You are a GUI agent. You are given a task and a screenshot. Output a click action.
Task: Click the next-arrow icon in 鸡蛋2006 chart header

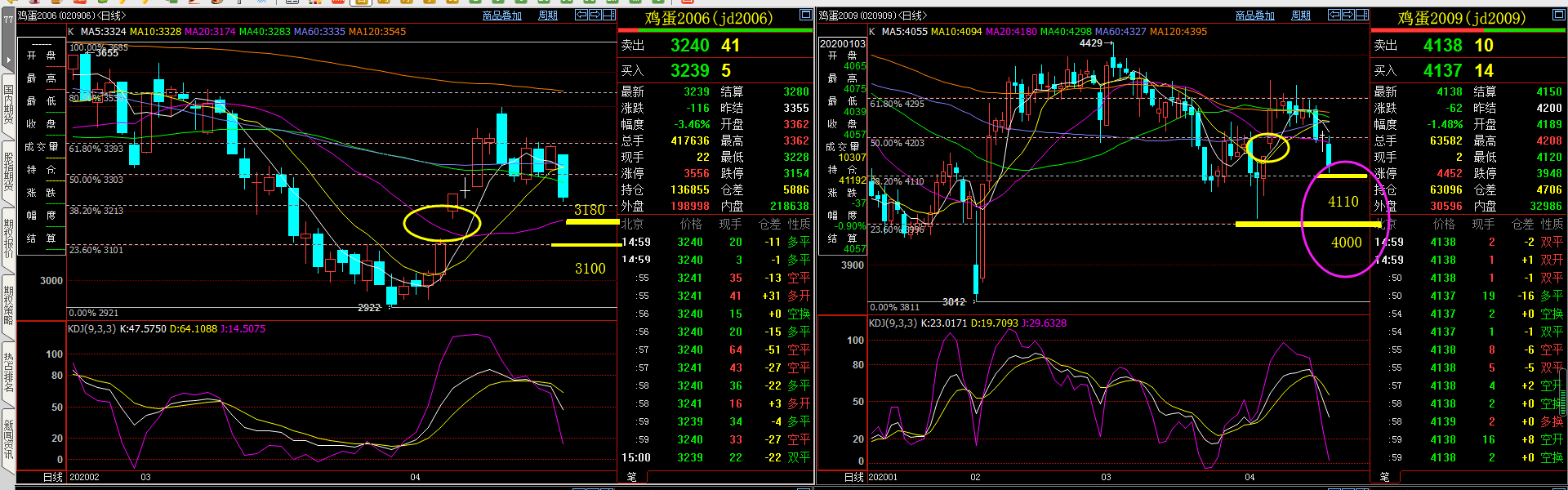click(x=595, y=15)
